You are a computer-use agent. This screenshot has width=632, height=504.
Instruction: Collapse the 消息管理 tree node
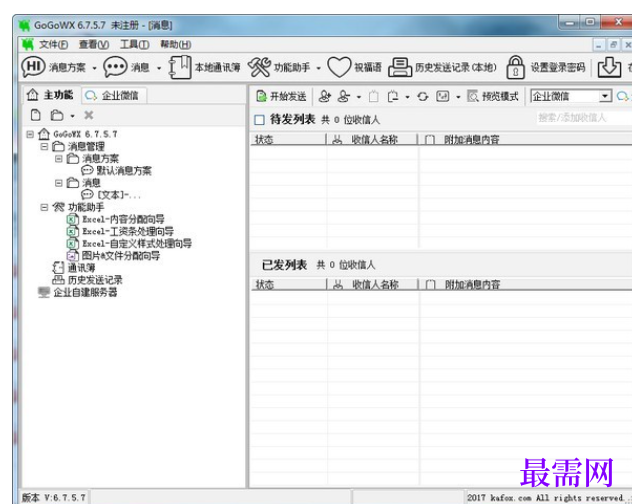[x=44, y=146]
